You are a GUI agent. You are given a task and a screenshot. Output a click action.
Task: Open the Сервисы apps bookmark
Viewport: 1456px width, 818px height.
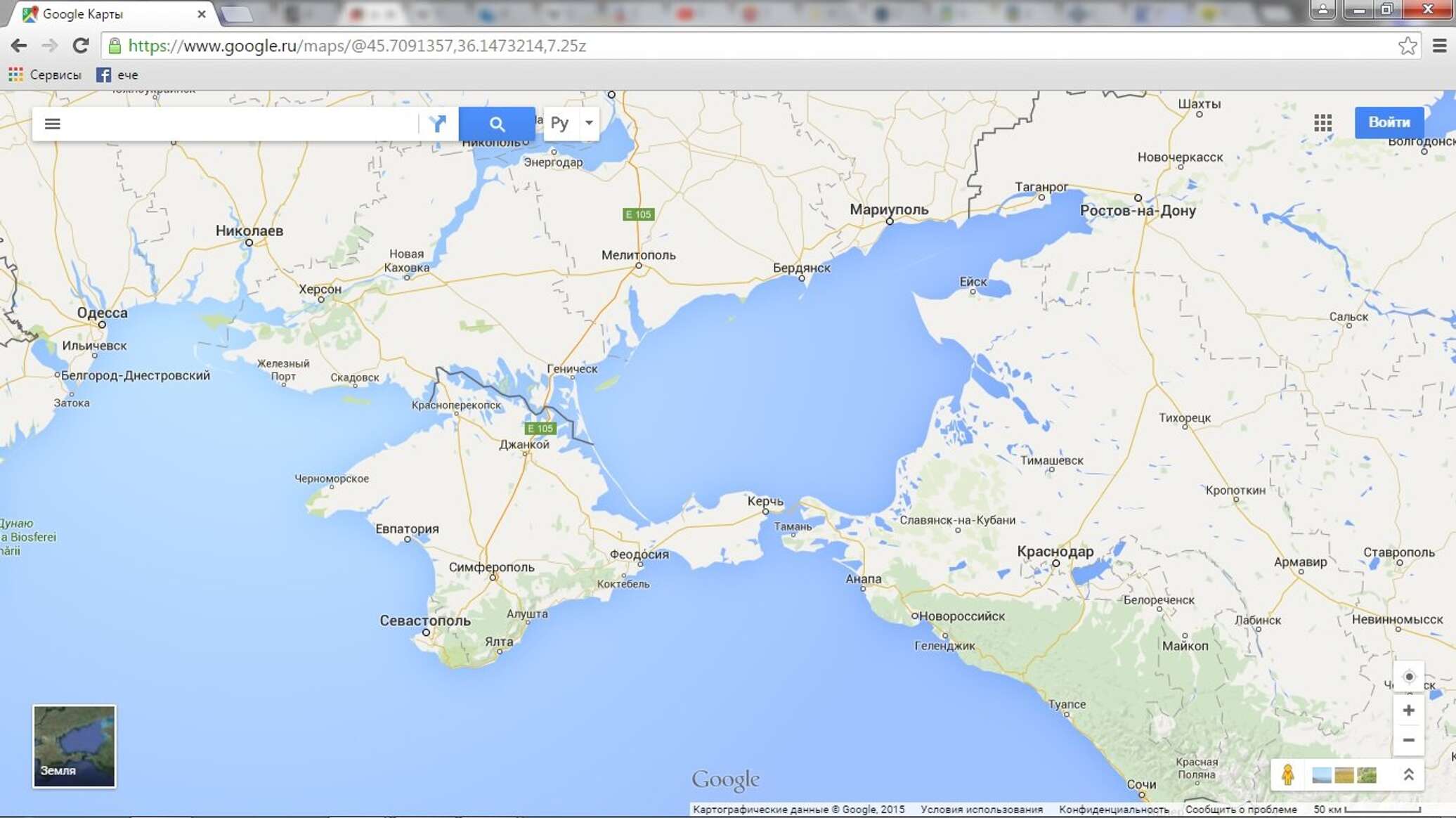point(45,74)
